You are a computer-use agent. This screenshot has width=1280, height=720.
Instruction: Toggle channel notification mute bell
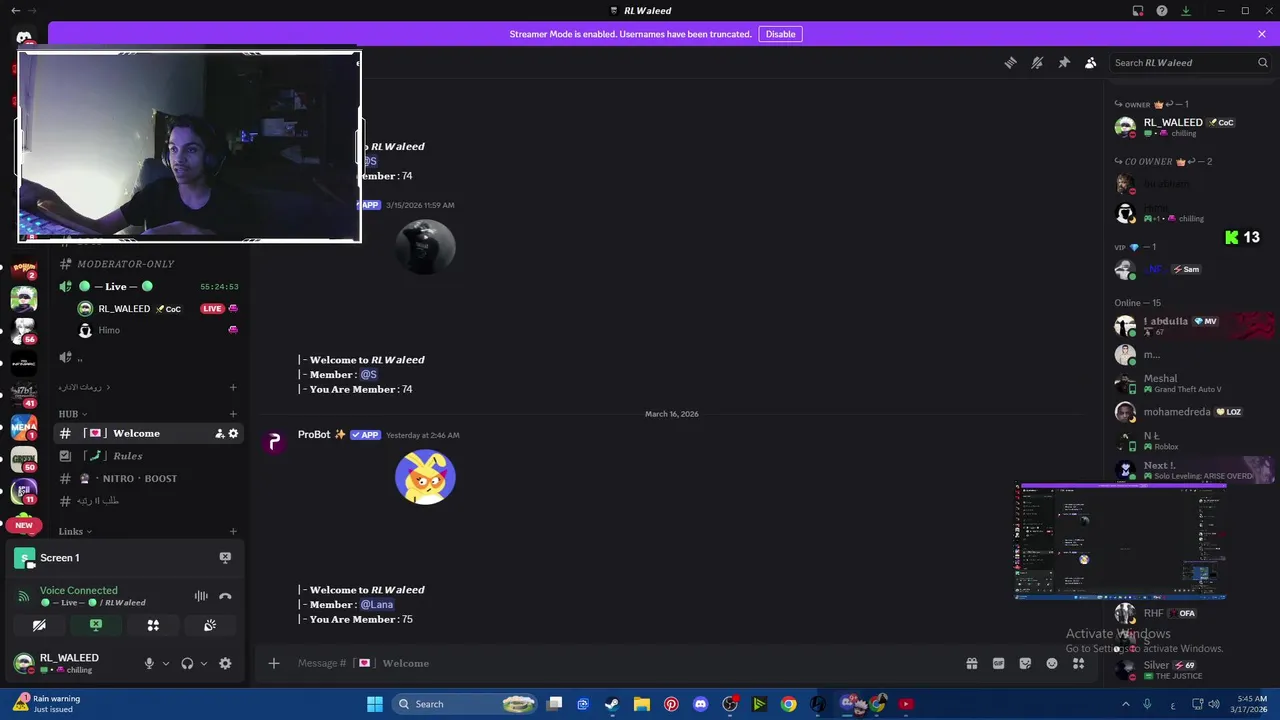pos(1037,62)
